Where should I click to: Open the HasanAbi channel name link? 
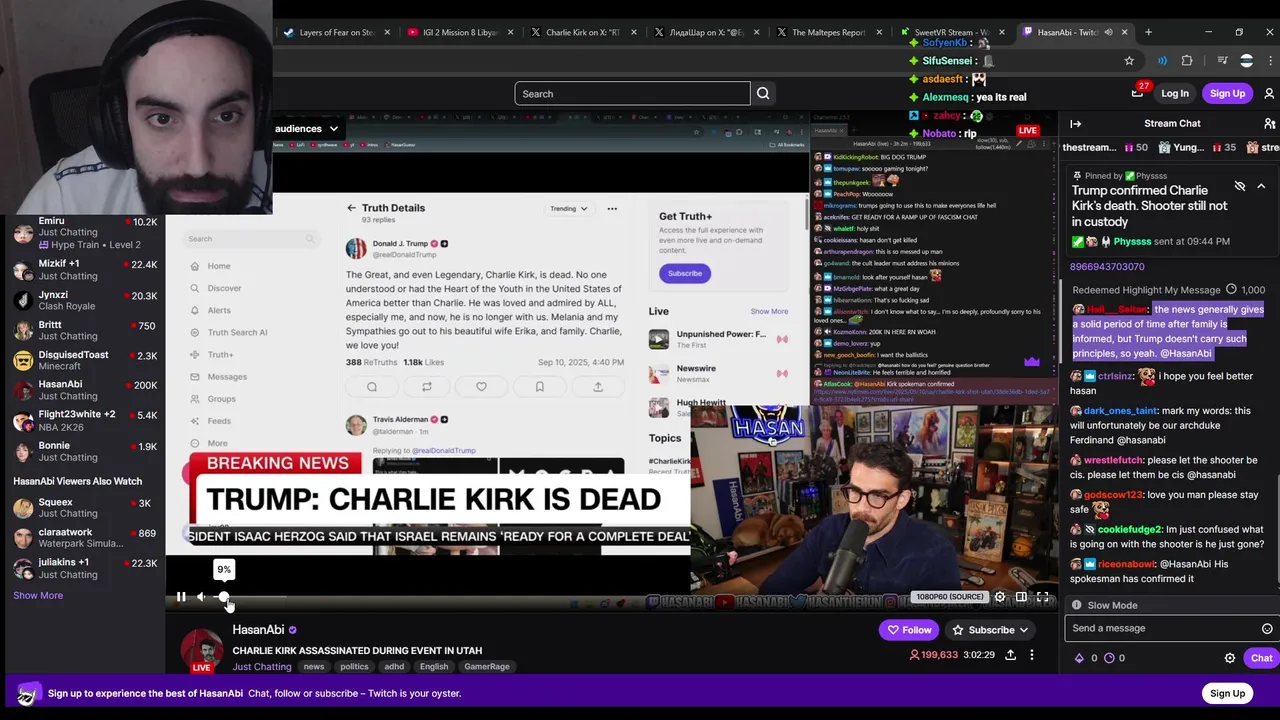(258, 630)
